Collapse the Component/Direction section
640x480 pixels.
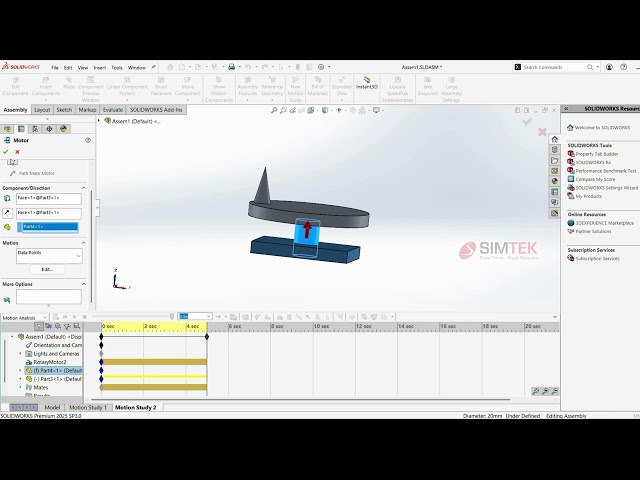(84, 188)
